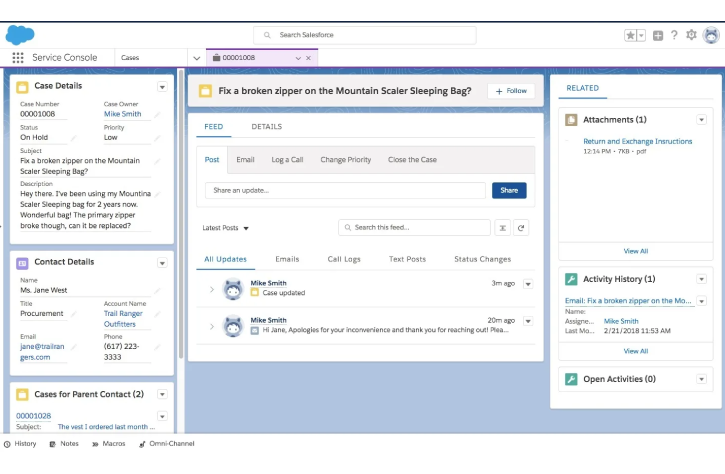Click the feed refresh icon
Viewport: 725px width, 474px height.
(521, 227)
